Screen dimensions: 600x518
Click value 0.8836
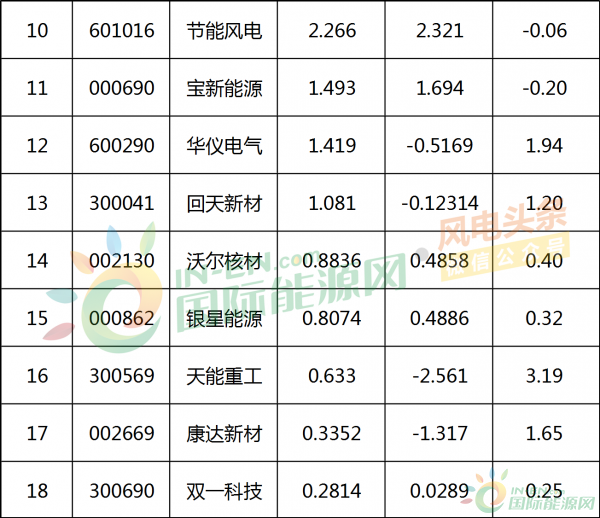(x=332, y=261)
